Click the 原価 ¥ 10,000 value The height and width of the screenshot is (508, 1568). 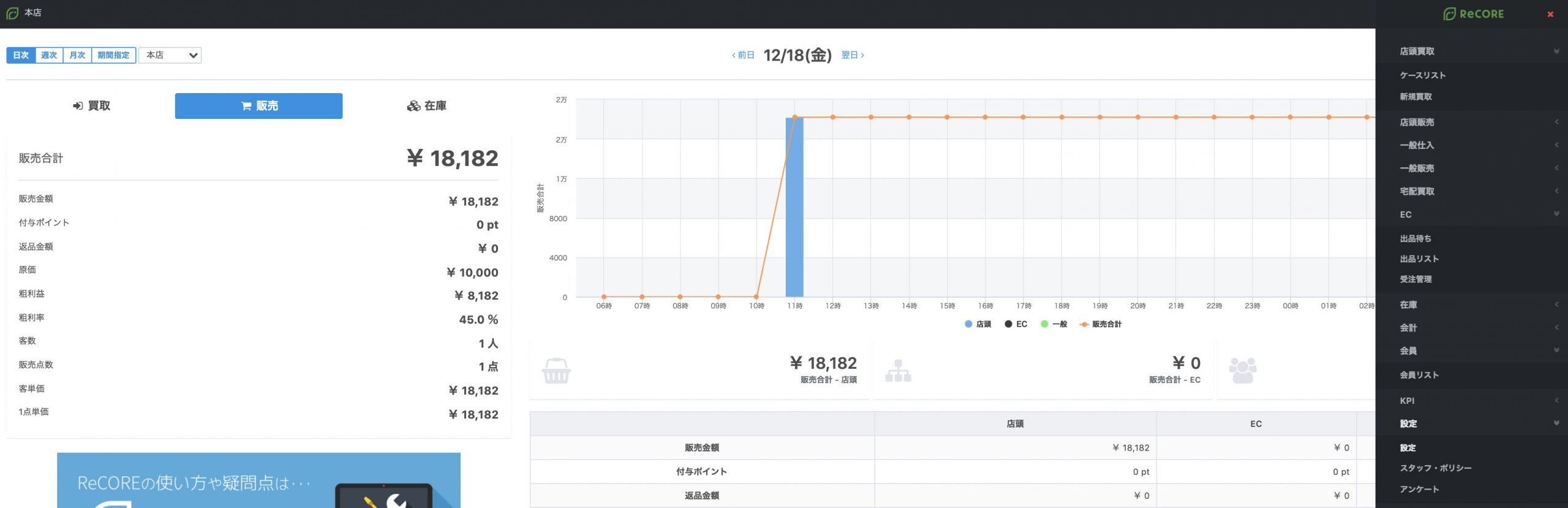click(x=472, y=273)
